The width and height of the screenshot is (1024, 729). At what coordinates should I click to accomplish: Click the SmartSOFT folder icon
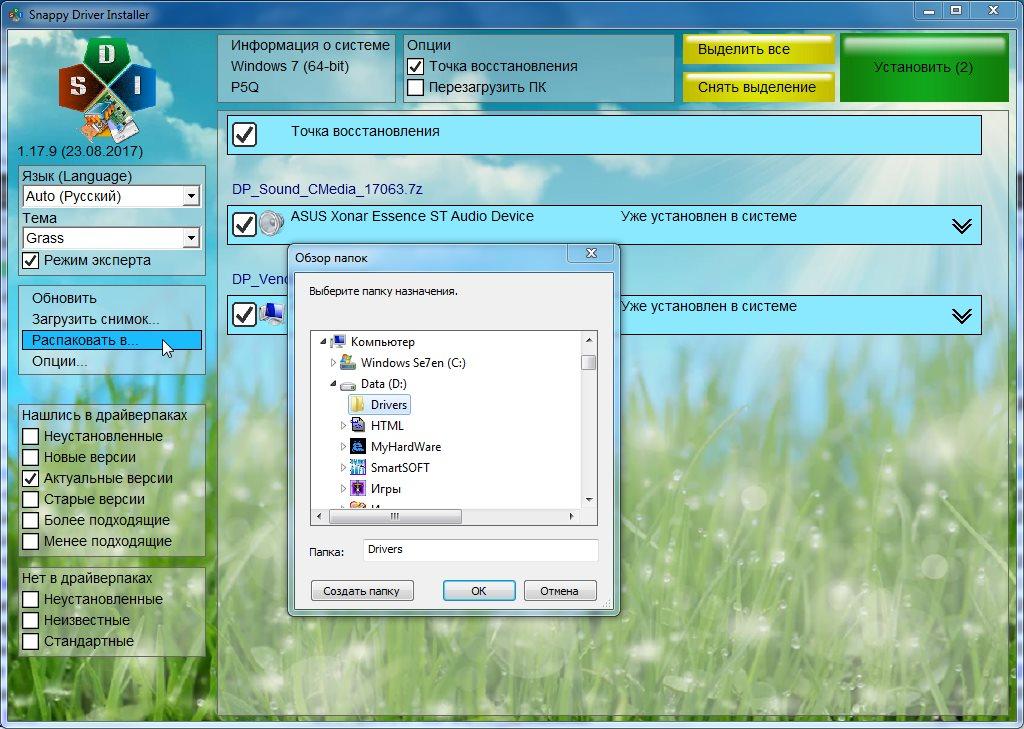357,468
